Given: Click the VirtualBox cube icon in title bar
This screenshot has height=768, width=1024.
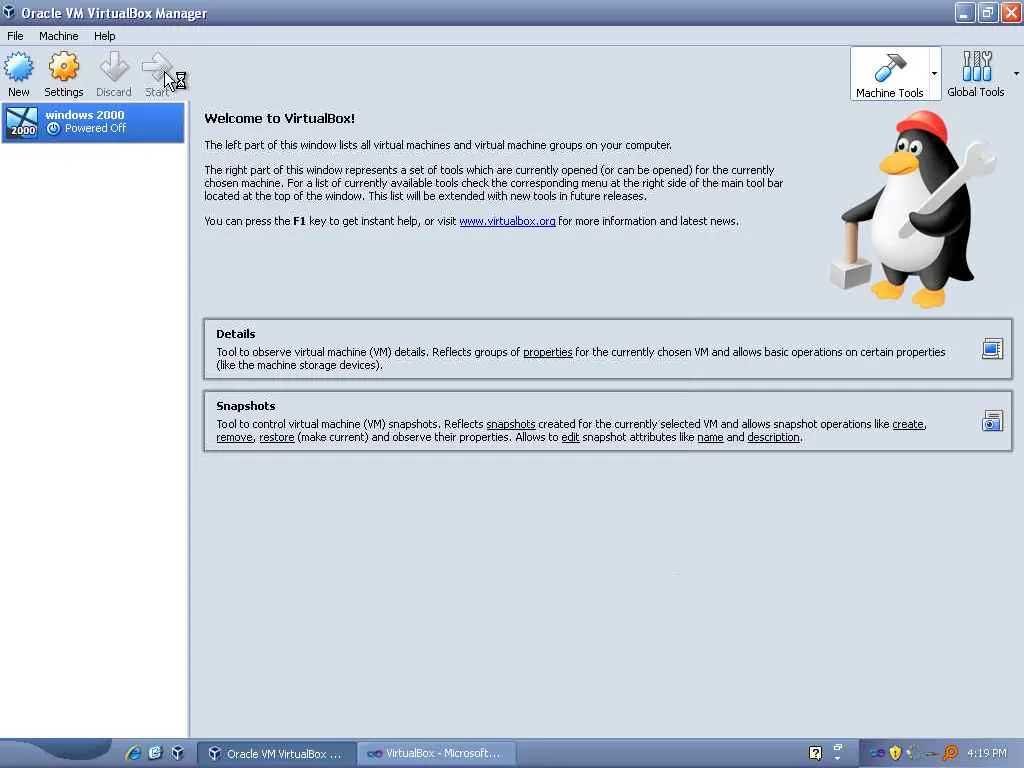Looking at the screenshot, I should click(8, 12).
